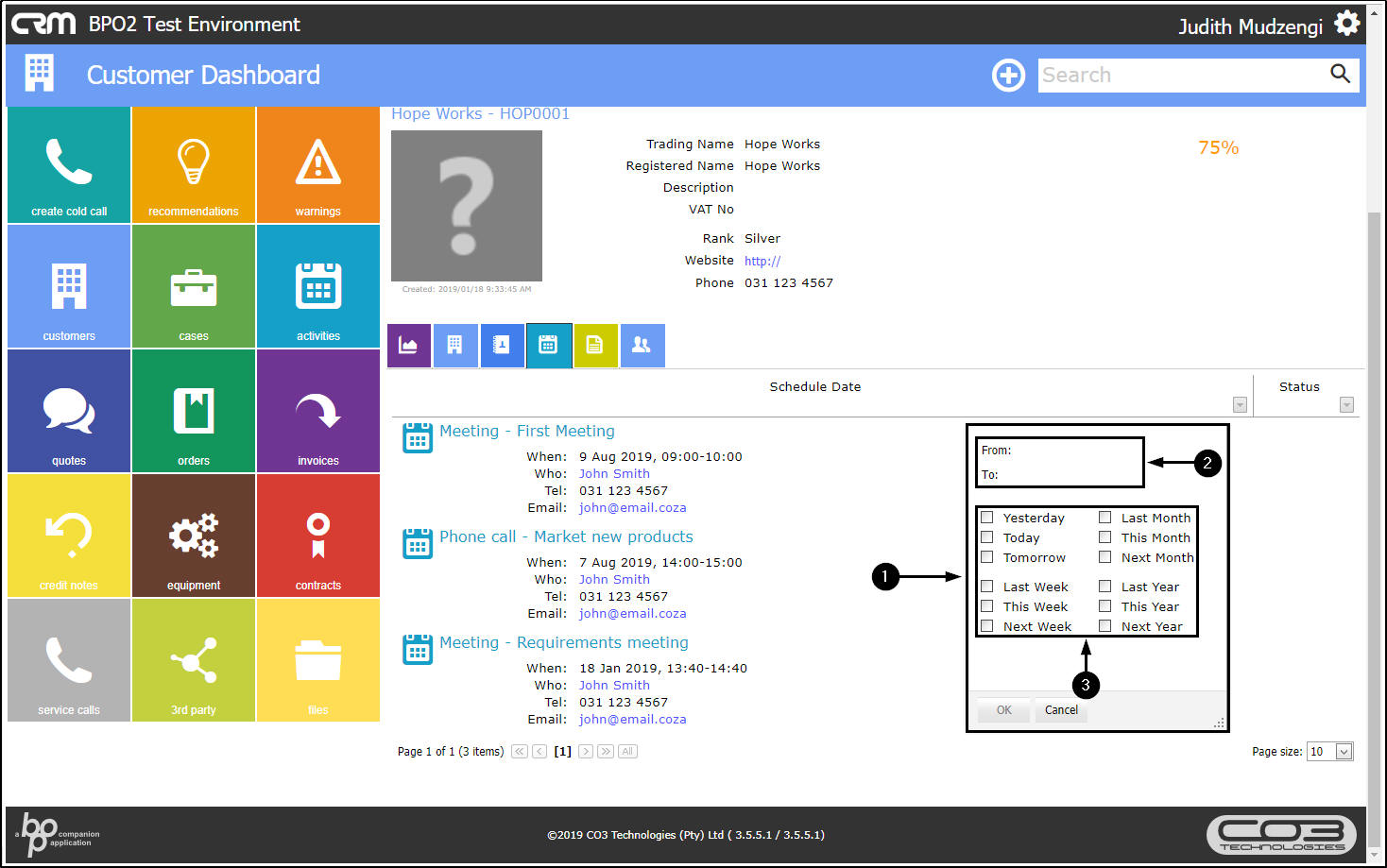Open the 3rd party tile
Viewport: 1387px width, 868px height.
(194, 660)
